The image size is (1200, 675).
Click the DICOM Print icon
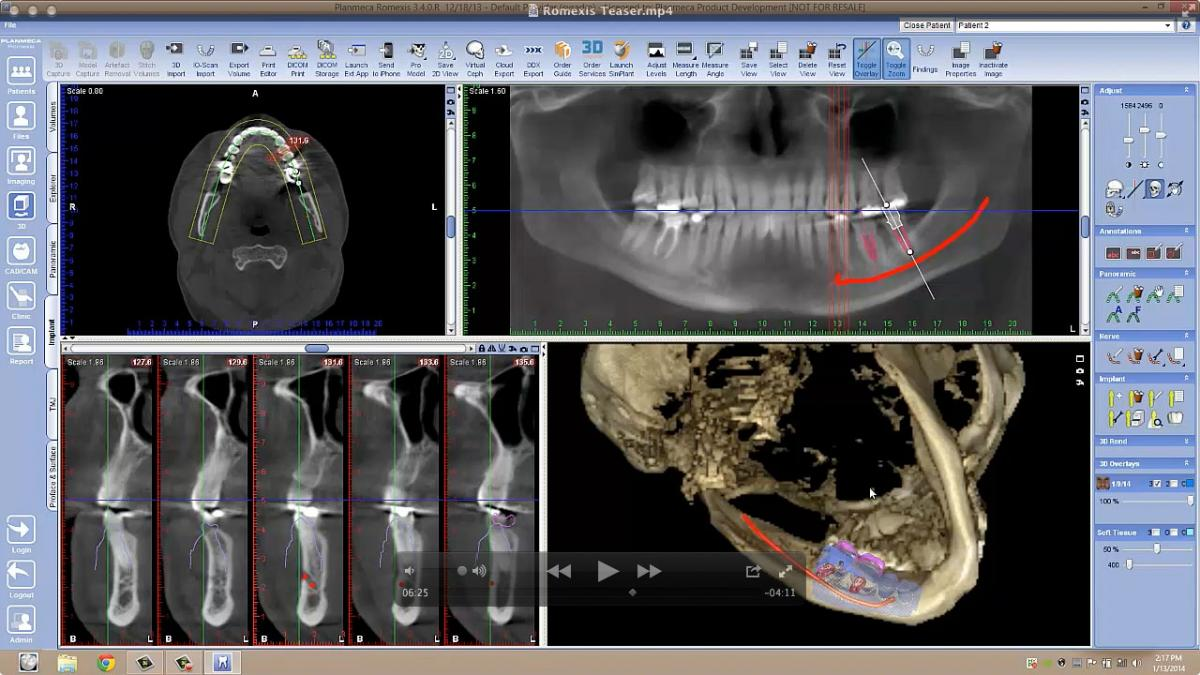(x=297, y=59)
